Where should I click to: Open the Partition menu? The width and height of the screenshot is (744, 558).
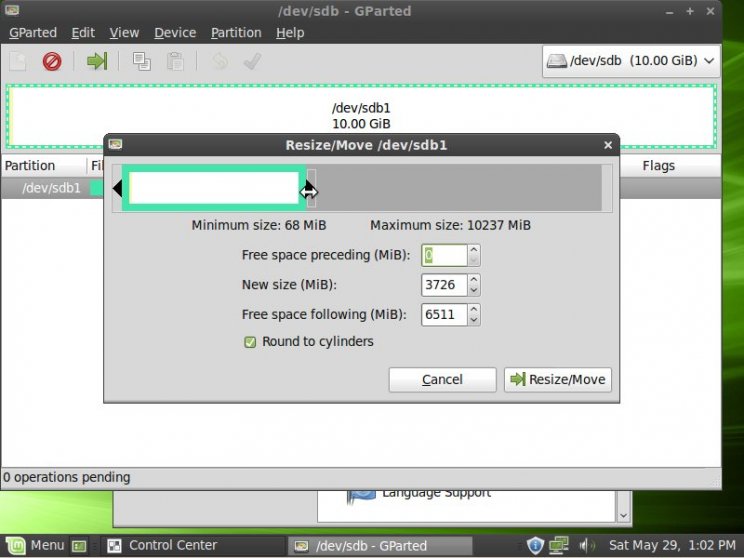(236, 33)
